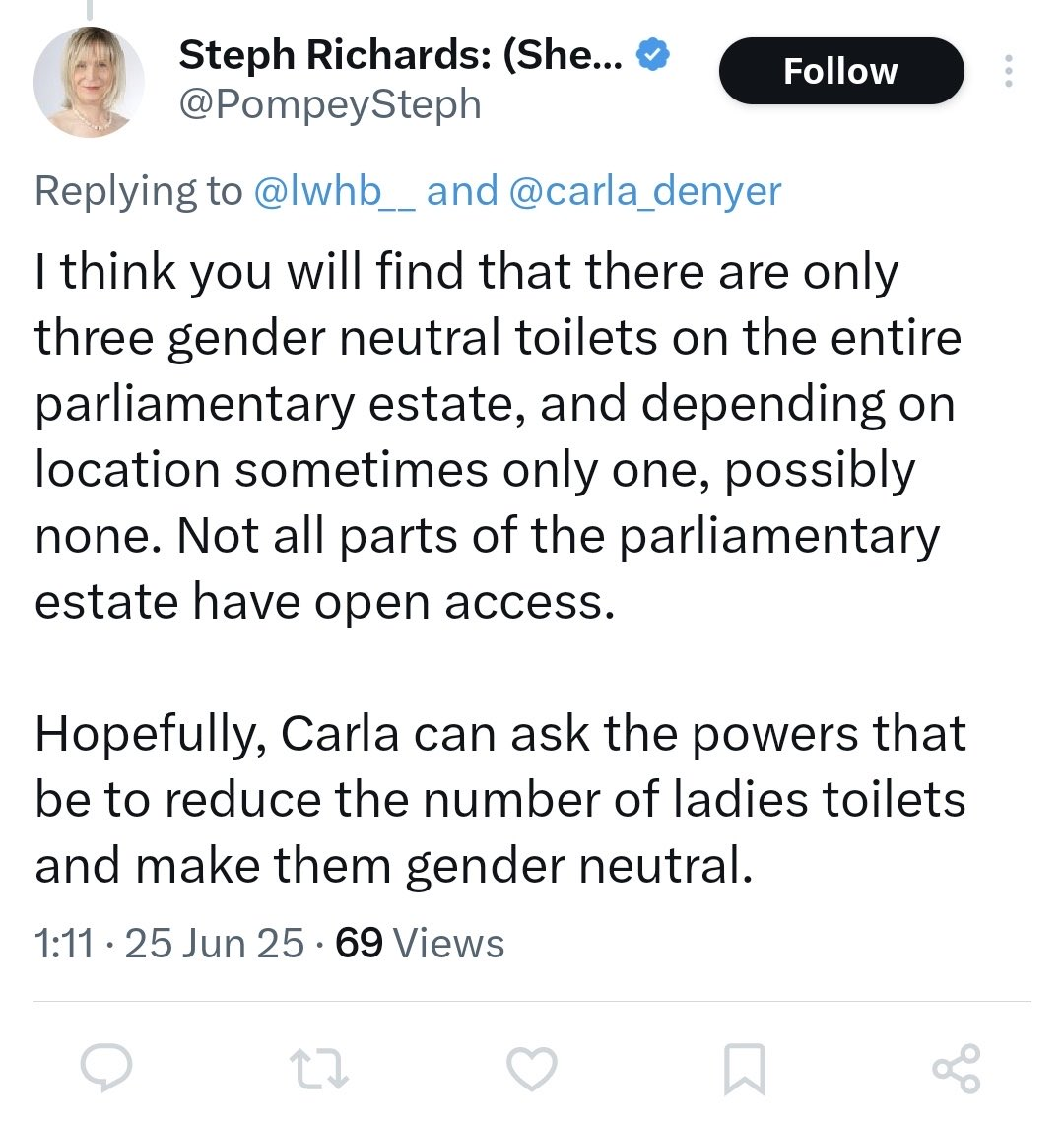Image resolution: width=1064 pixels, height=1121 pixels.
Task: Click the thread connector line above avatar
Action: pos(90,8)
